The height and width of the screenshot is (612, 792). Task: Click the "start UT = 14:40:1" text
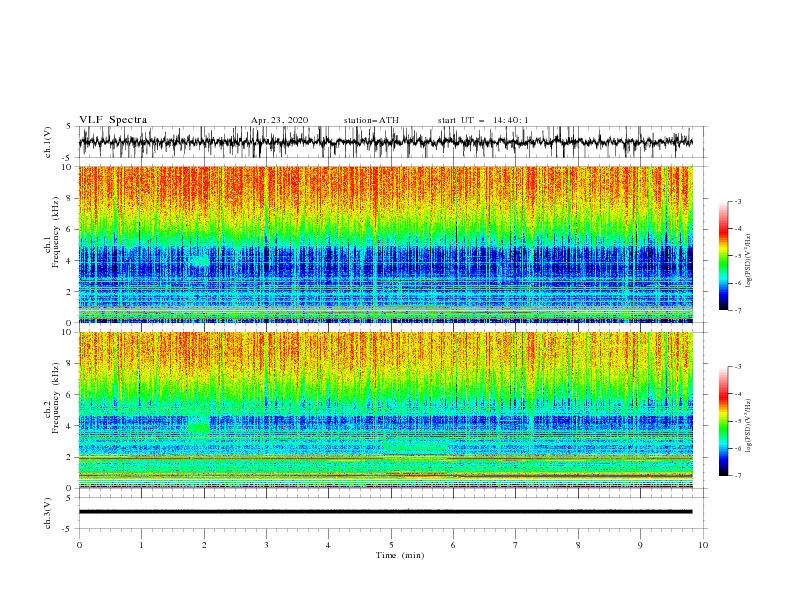pyautogui.click(x=483, y=120)
